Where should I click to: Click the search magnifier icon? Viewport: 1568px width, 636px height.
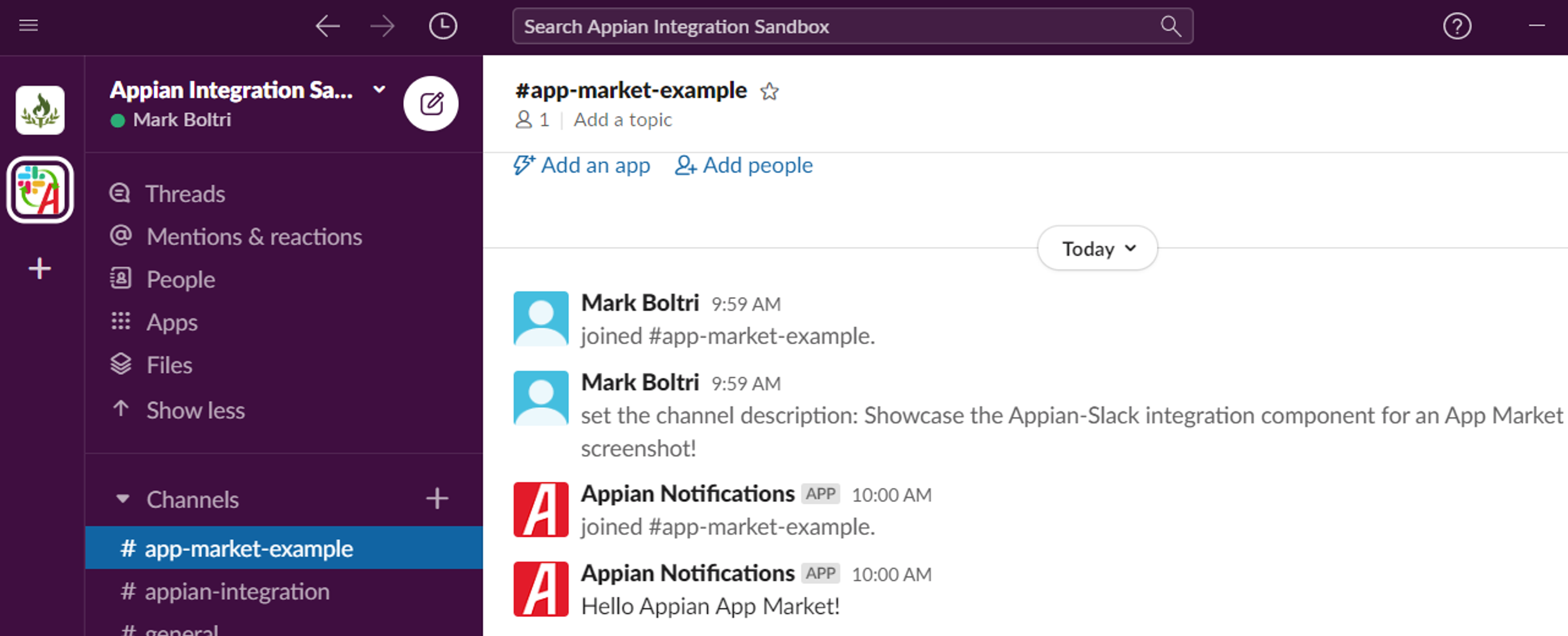pos(1171,26)
